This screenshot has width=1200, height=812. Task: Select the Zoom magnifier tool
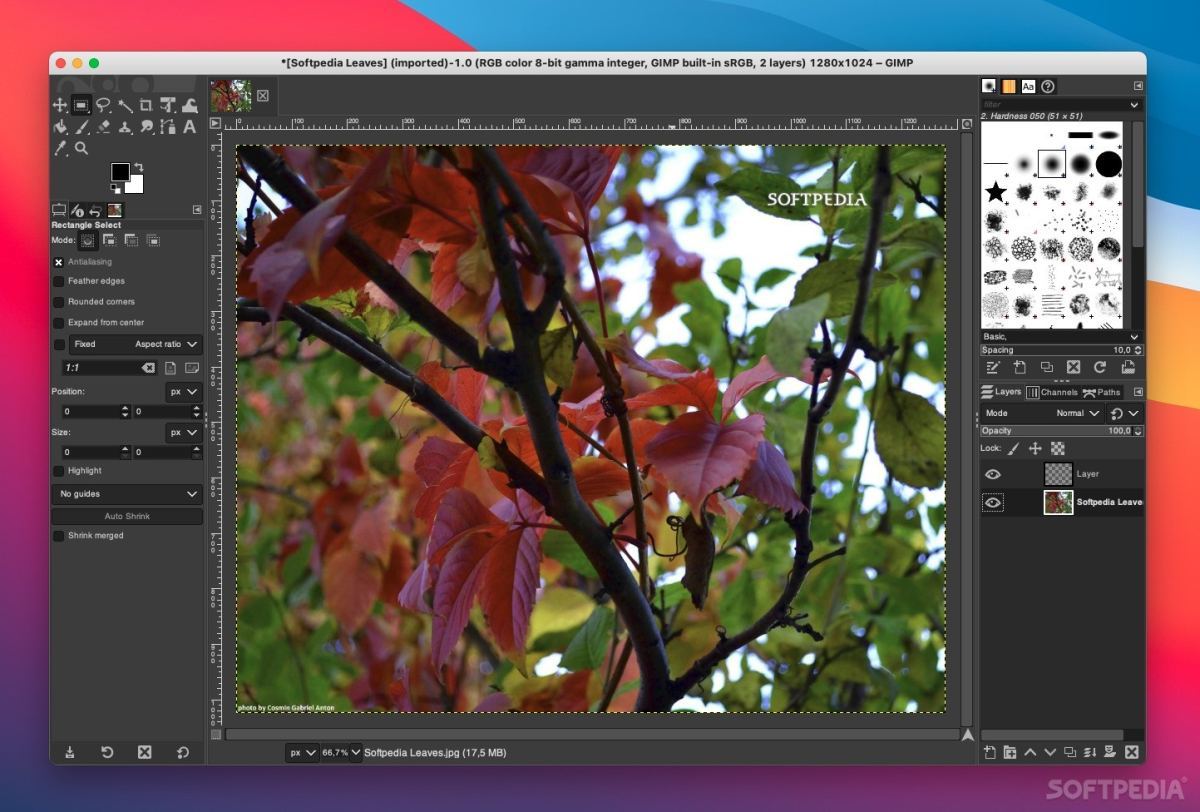tap(81, 148)
